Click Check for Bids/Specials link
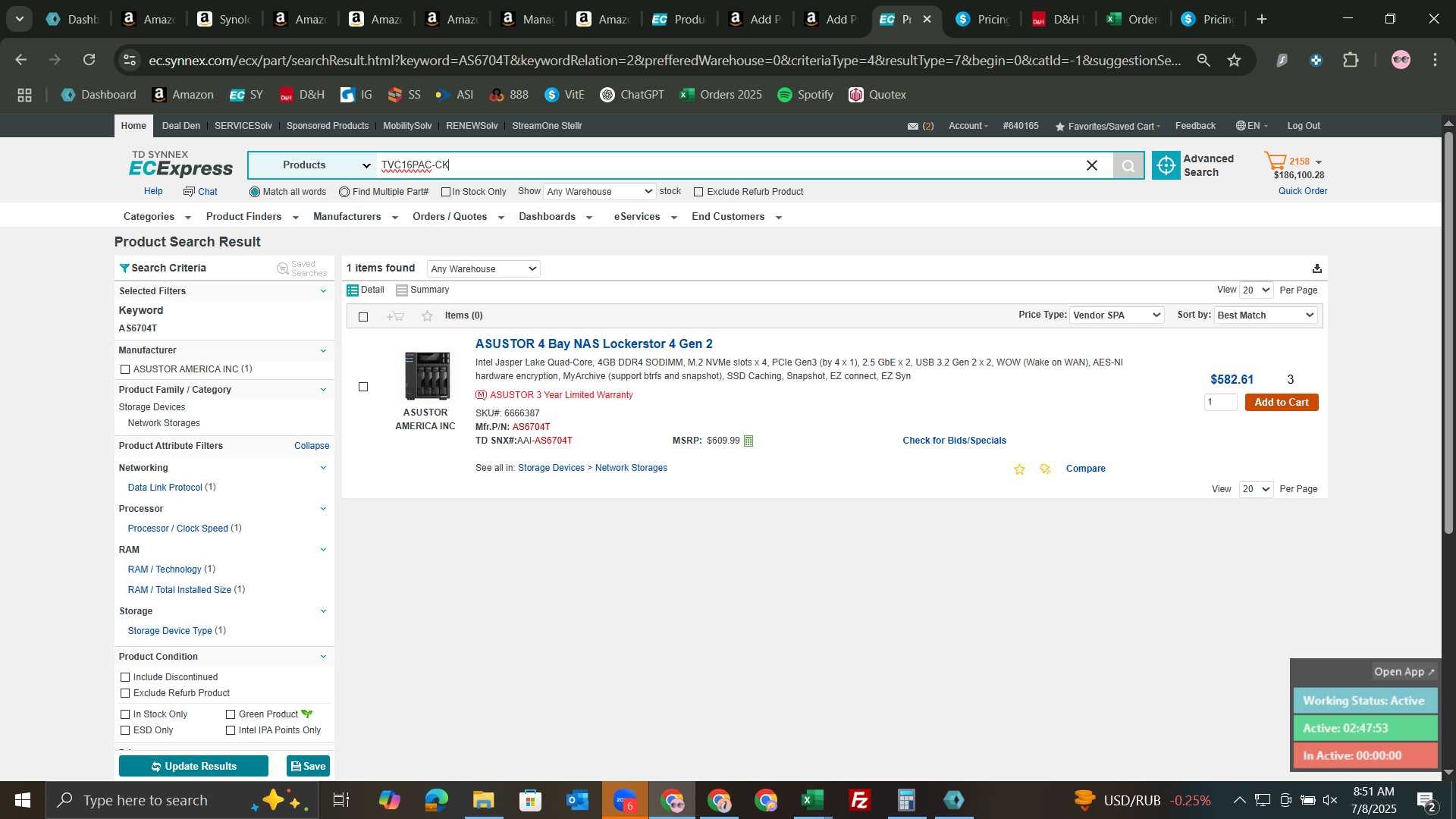 [954, 441]
